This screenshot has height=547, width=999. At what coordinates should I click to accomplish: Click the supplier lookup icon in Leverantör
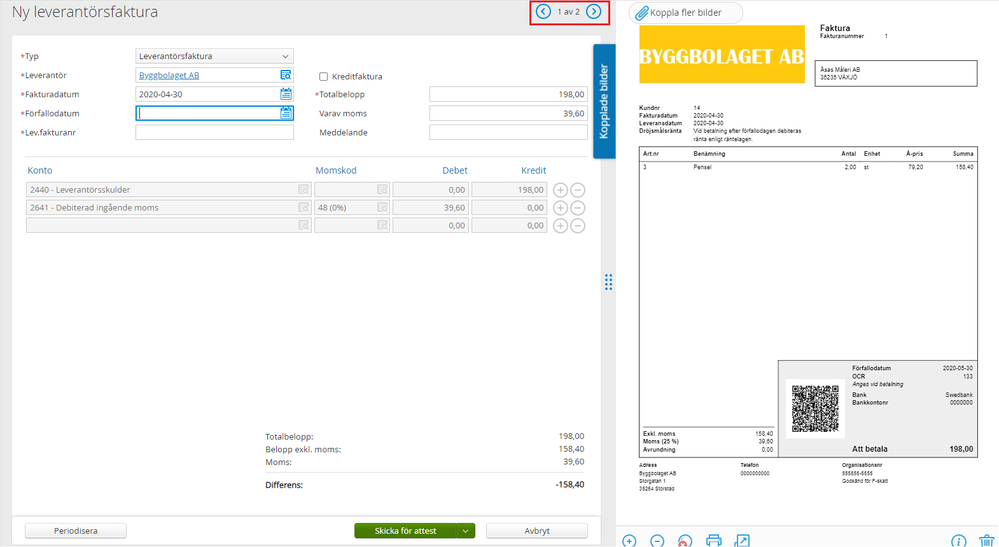[x=286, y=75]
